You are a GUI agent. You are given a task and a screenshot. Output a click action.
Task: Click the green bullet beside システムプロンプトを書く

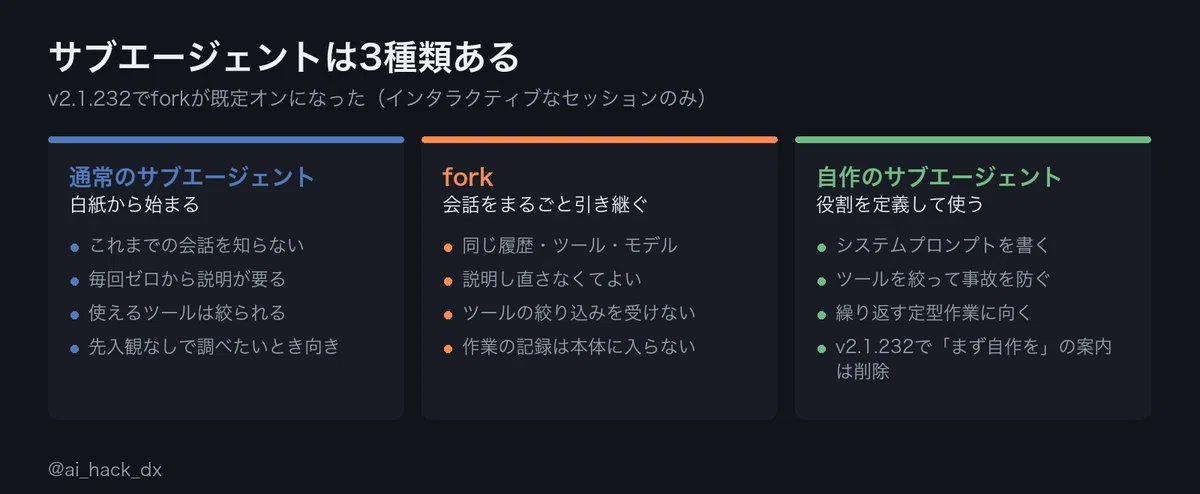pos(822,246)
